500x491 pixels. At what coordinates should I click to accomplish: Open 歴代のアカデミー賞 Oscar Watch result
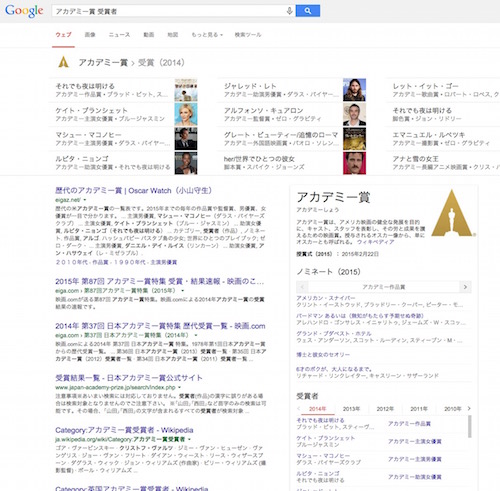(133, 191)
